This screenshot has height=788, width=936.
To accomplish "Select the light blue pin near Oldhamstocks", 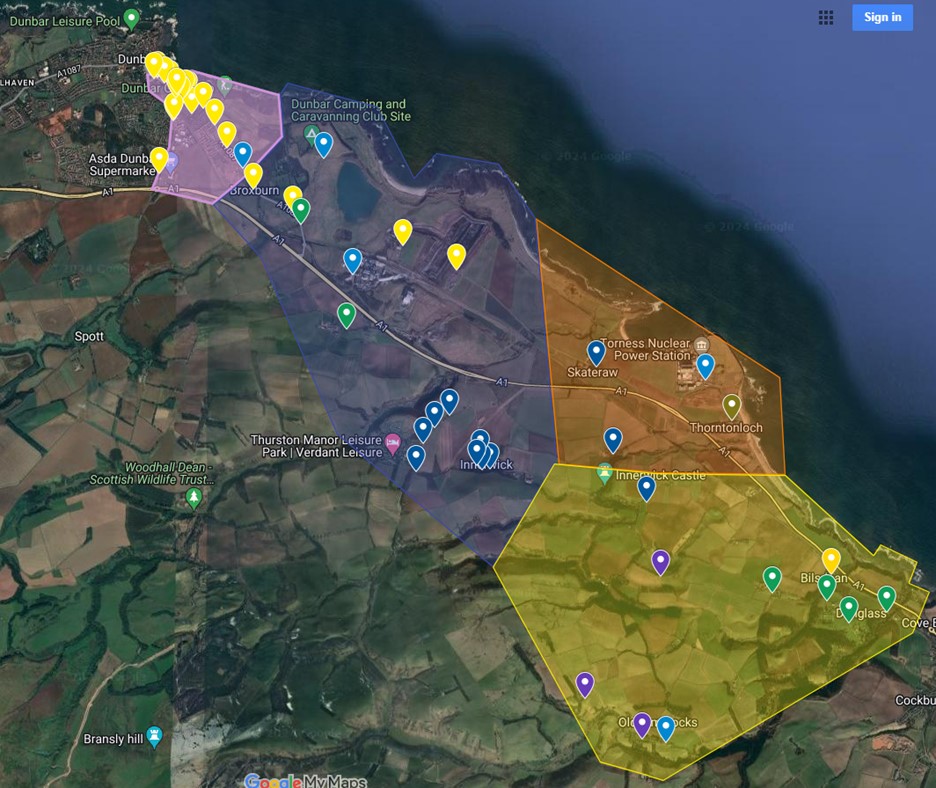I will 665,728.
